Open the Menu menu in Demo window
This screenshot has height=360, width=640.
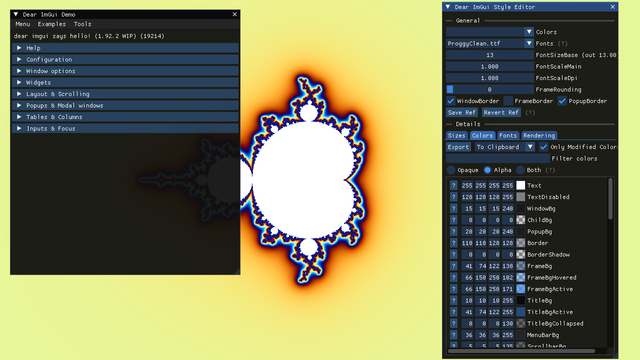23,24
